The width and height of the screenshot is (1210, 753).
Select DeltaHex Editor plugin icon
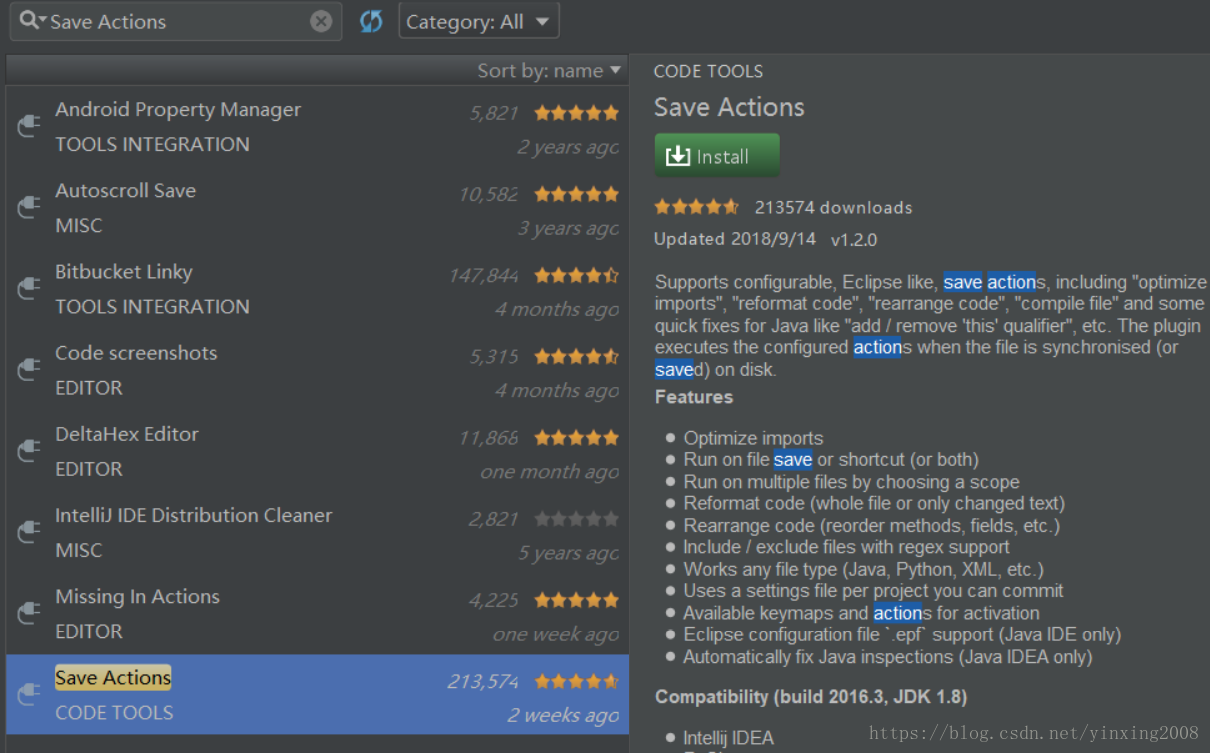click(28, 450)
